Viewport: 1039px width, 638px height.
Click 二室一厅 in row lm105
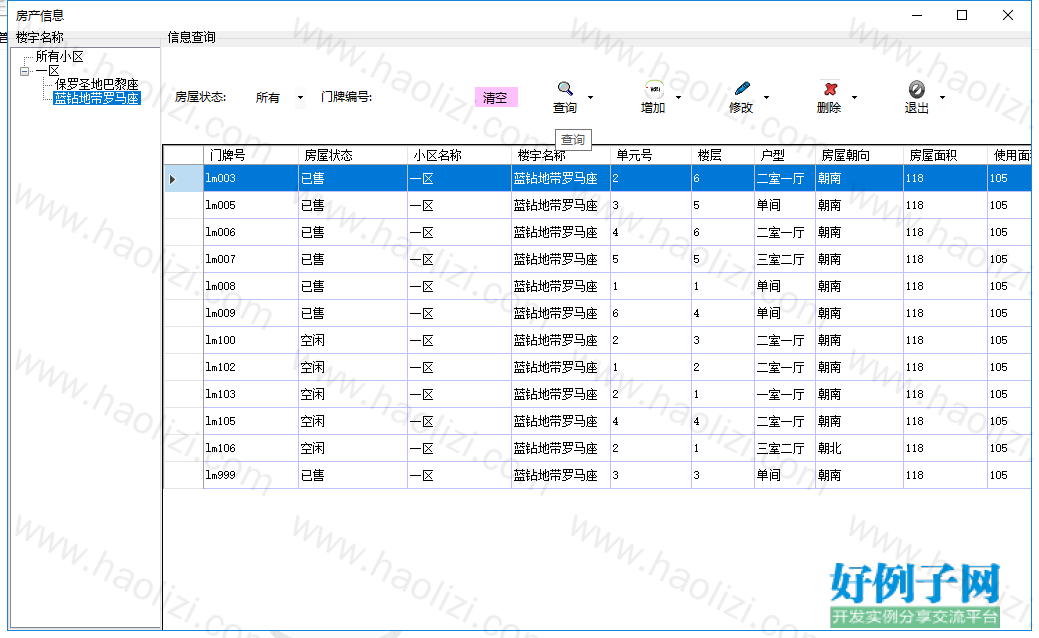tap(785, 421)
